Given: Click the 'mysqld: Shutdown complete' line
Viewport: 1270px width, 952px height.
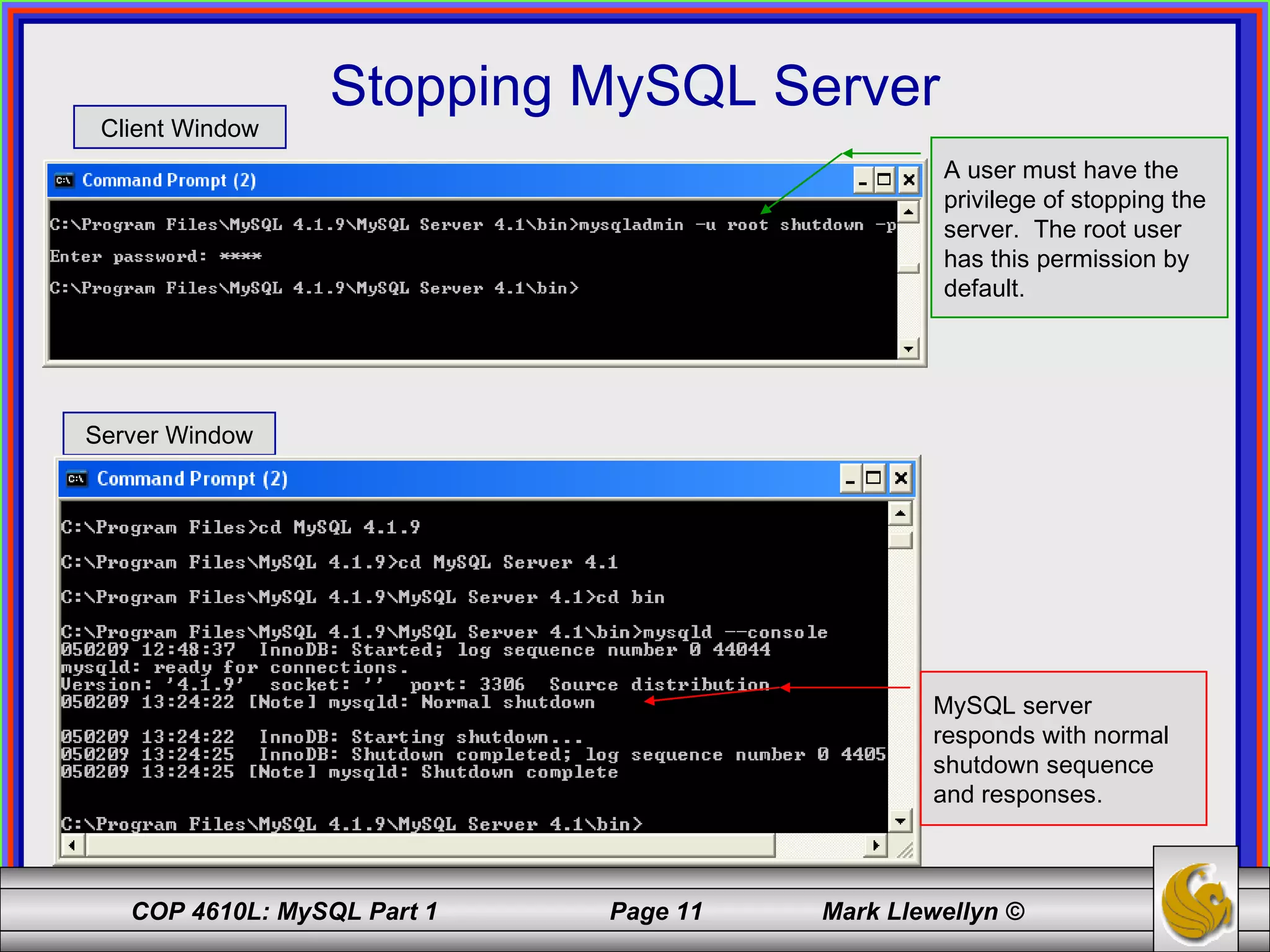Looking at the screenshot, I should [x=339, y=772].
